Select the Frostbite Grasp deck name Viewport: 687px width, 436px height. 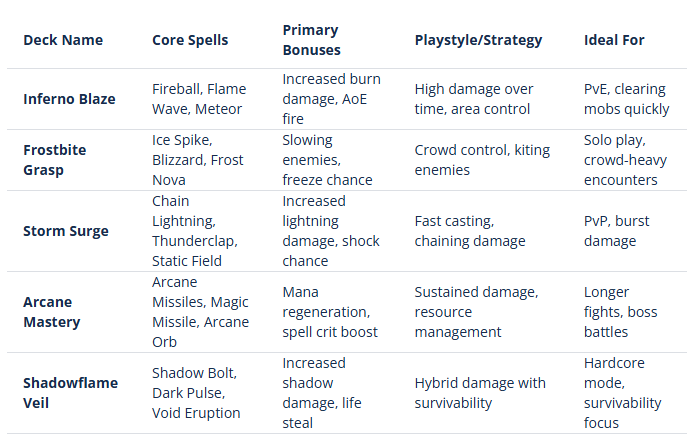[x=55, y=160]
